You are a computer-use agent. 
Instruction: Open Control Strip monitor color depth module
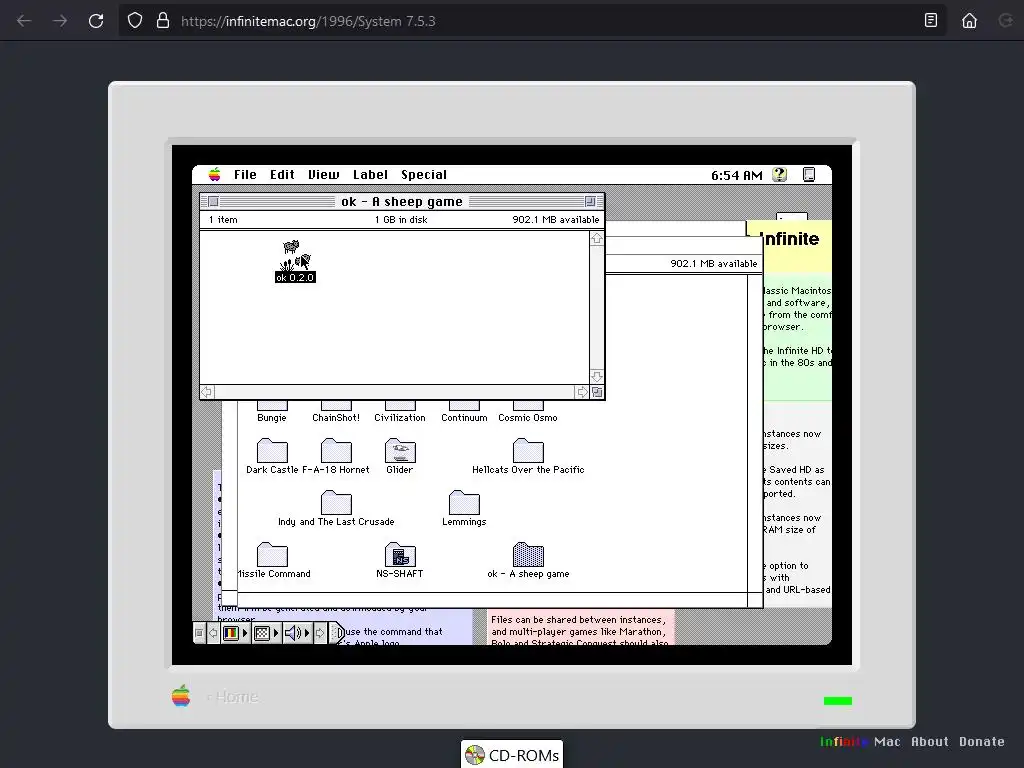pos(235,633)
